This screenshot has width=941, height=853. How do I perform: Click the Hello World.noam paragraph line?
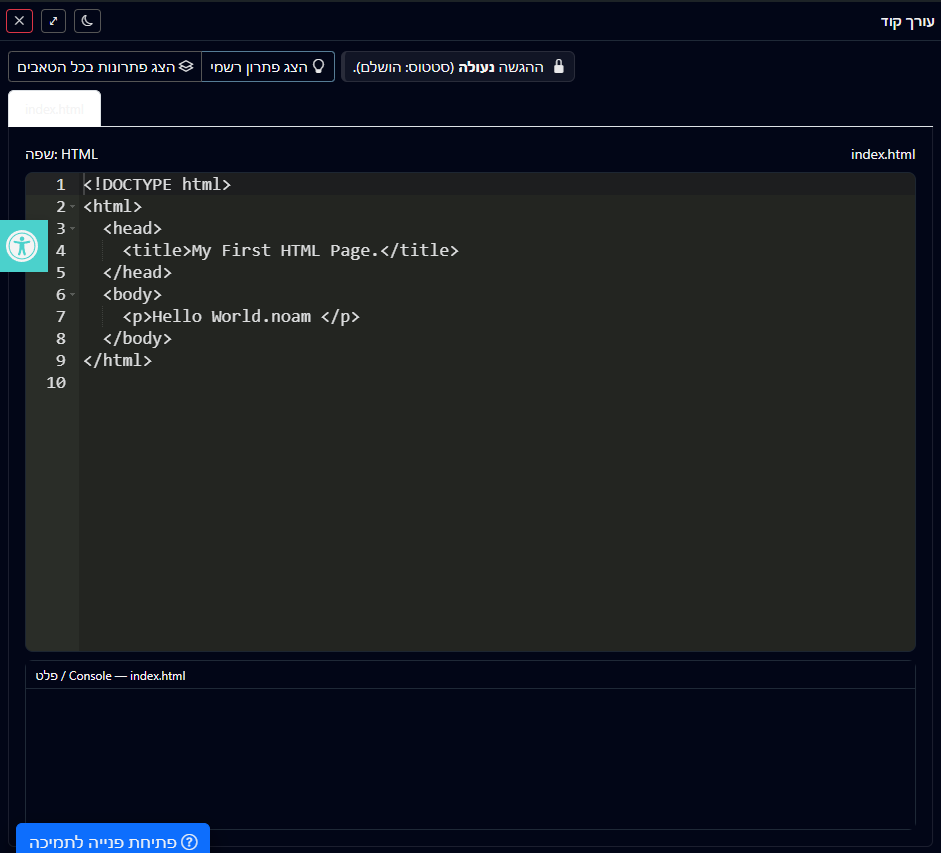coord(241,316)
